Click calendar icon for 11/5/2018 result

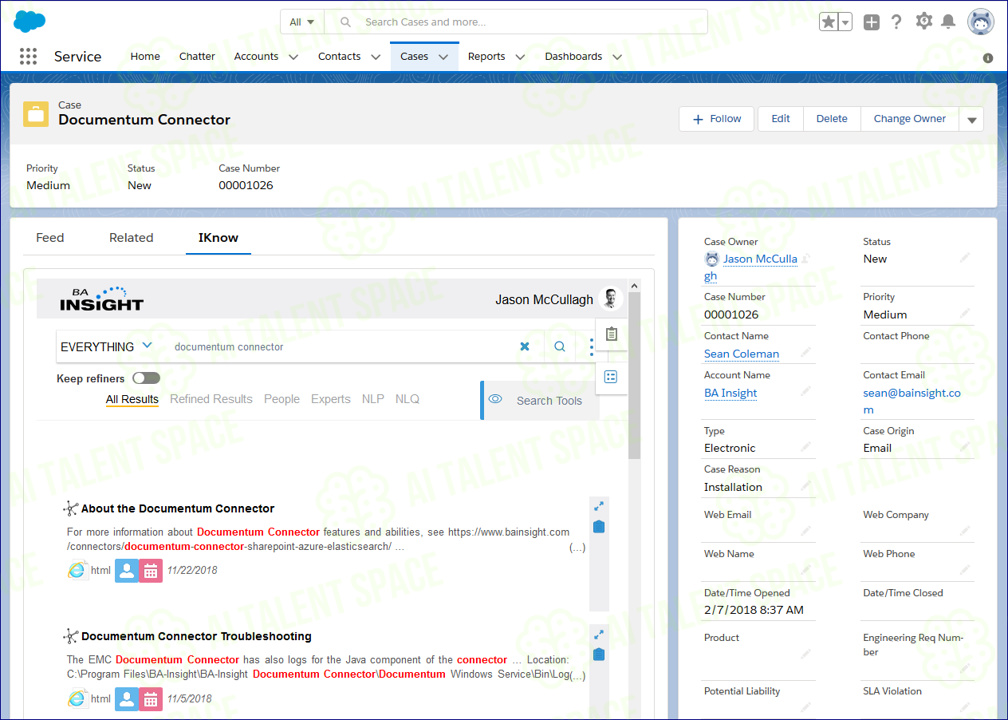coord(150,699)
